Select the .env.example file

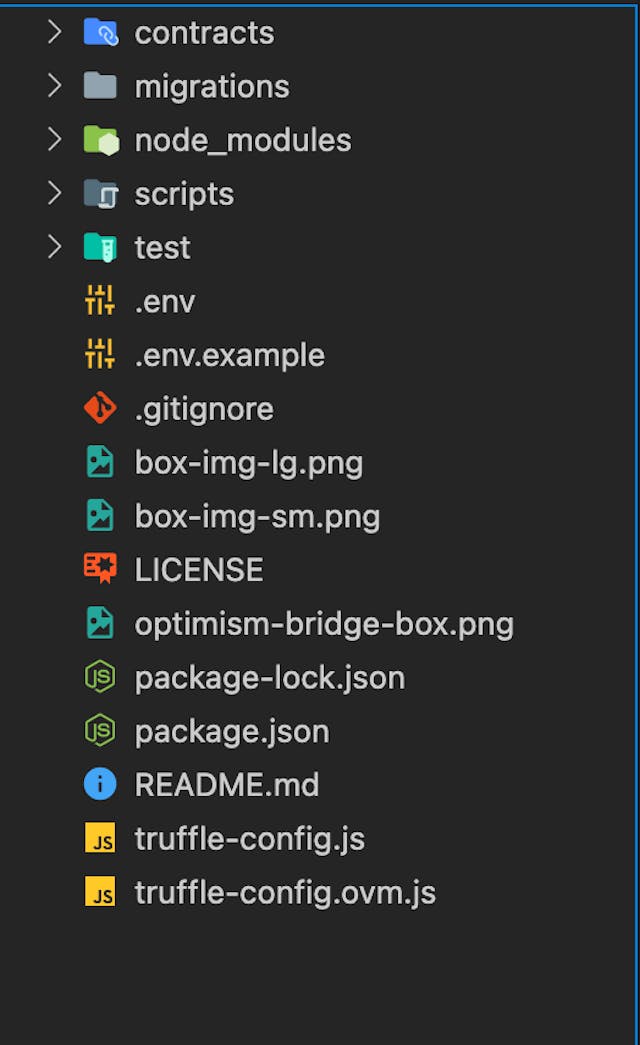(228, 355)
